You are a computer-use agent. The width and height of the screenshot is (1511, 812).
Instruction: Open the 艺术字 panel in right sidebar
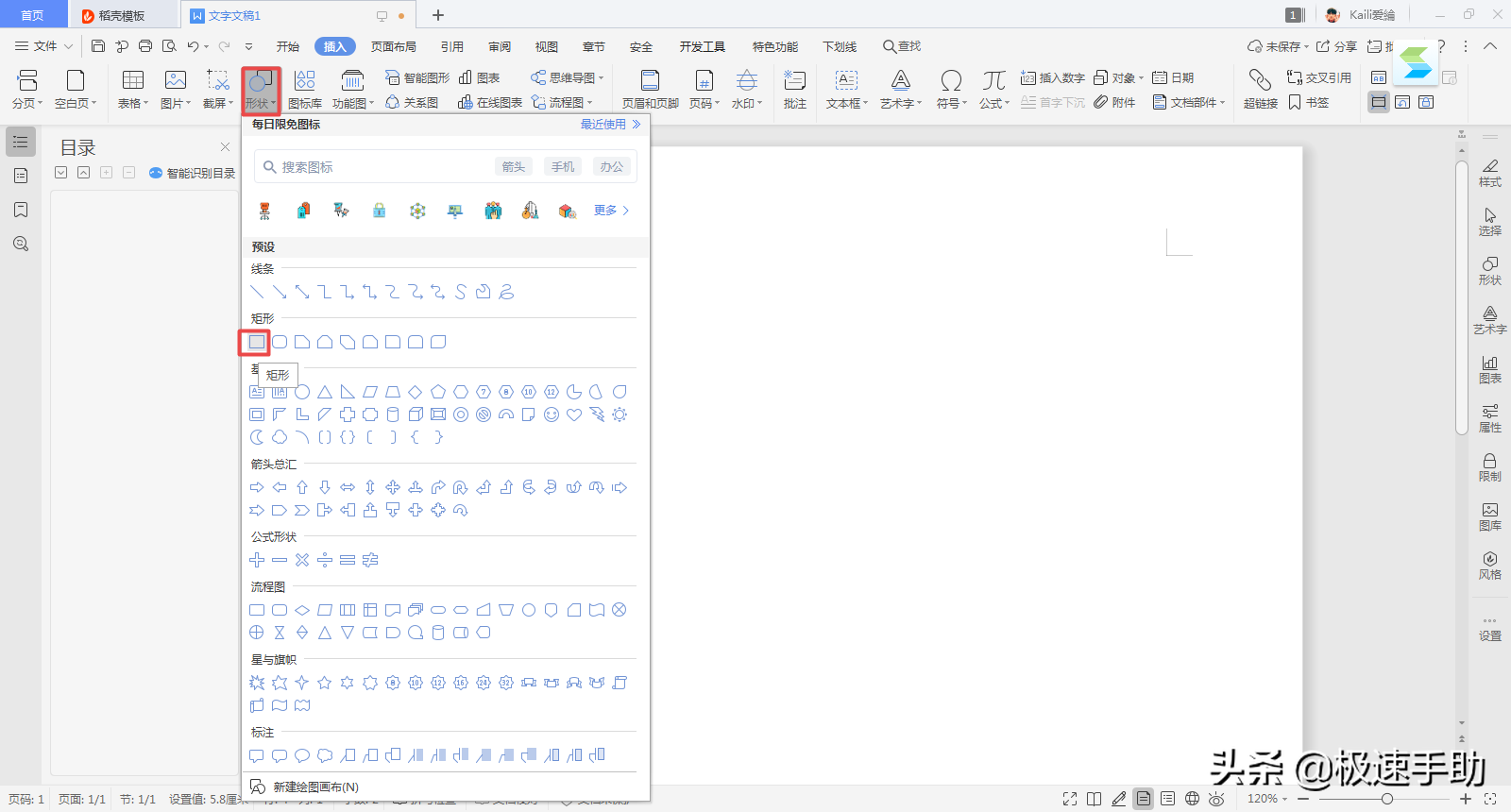pos(1490,319)
